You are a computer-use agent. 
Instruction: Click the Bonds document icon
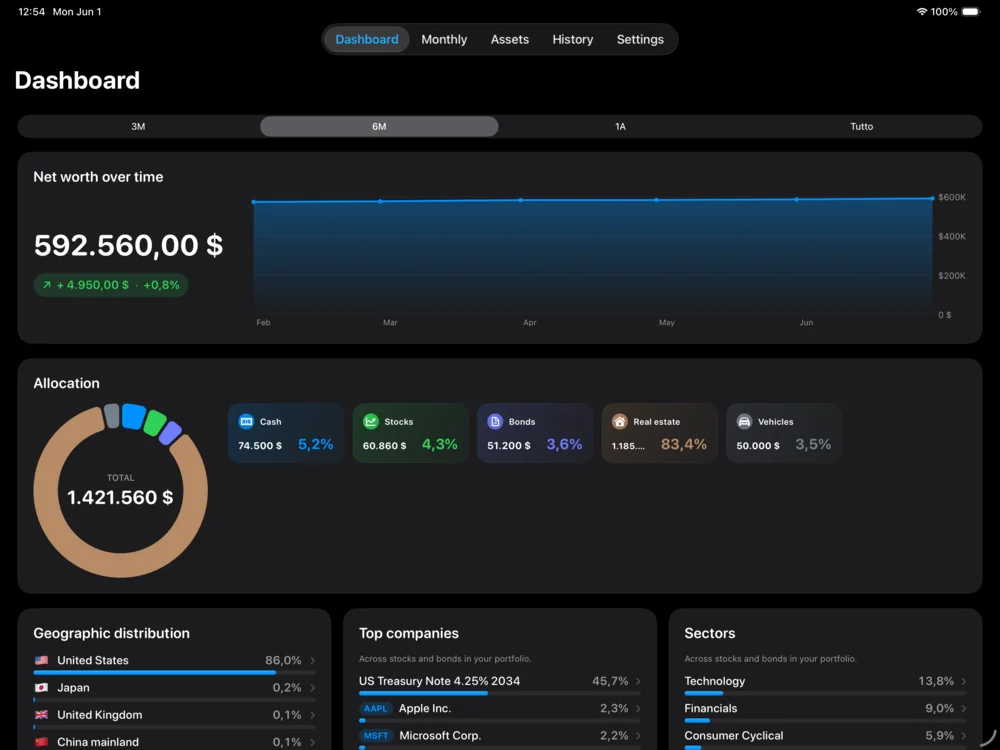tap(495, 422)
